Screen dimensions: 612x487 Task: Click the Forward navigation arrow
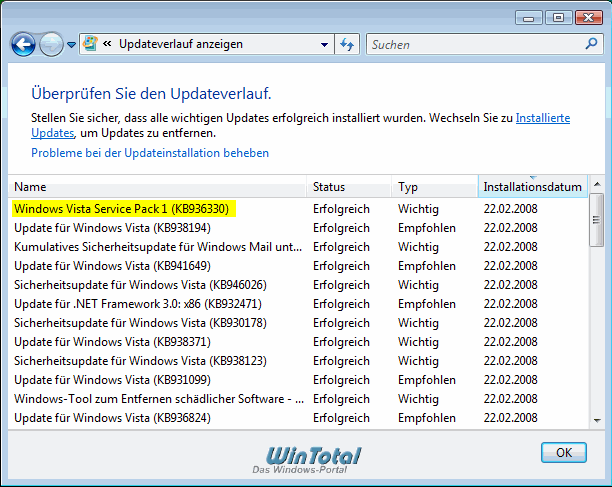(52, 44)
